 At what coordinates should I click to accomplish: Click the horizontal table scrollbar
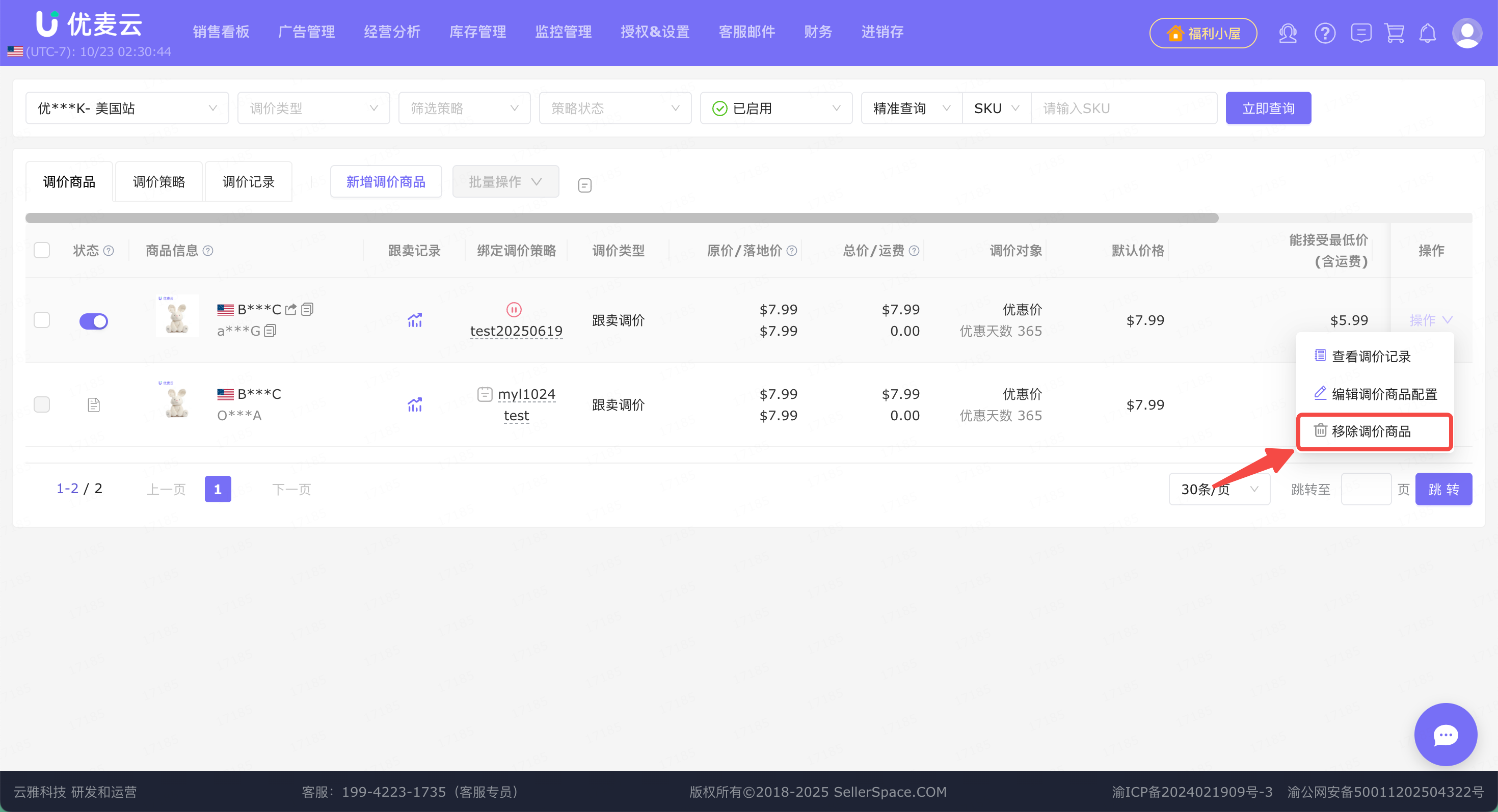(621, 218)
